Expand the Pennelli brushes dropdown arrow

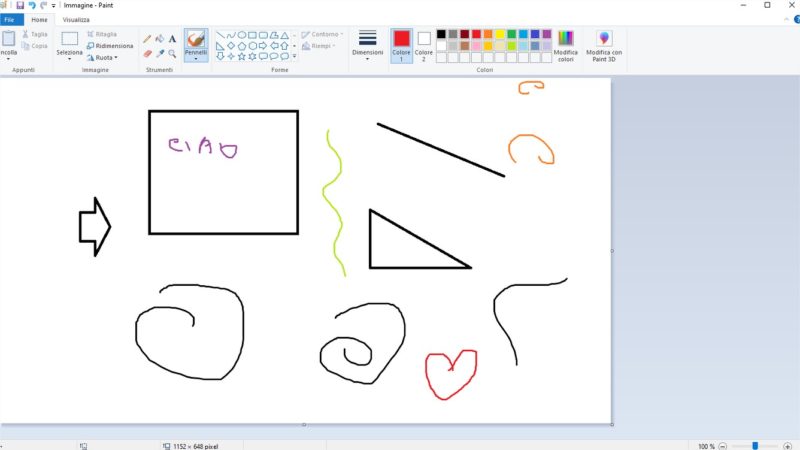tap(195, 59)
